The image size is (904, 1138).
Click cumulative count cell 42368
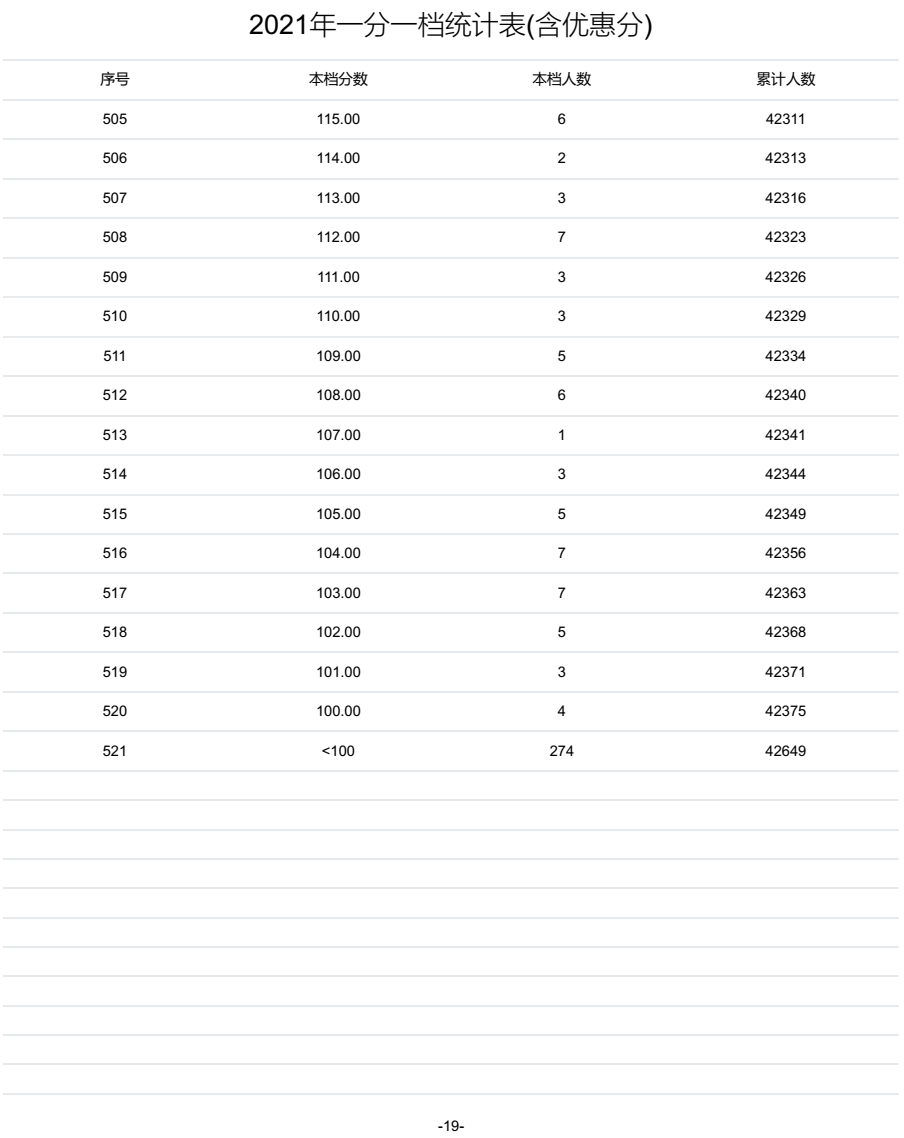point(785,632)
